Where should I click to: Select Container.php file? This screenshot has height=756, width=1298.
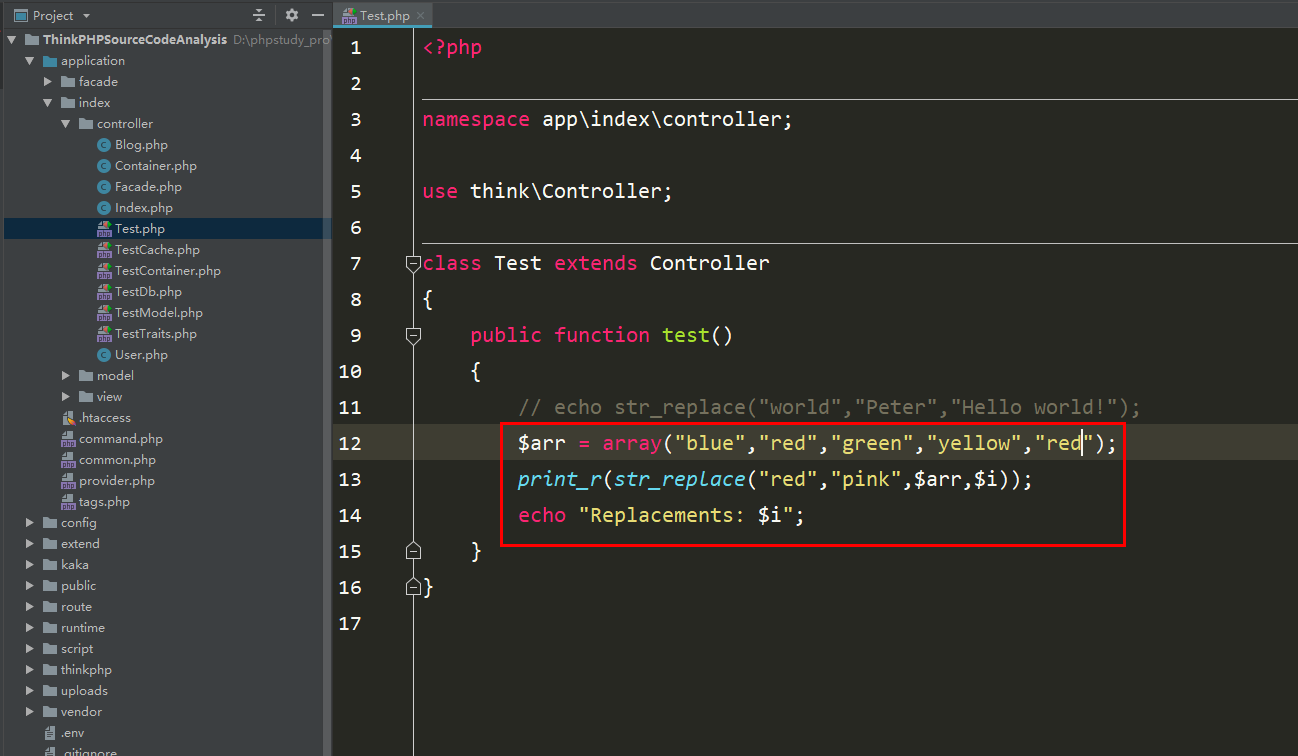coord(155,166)
